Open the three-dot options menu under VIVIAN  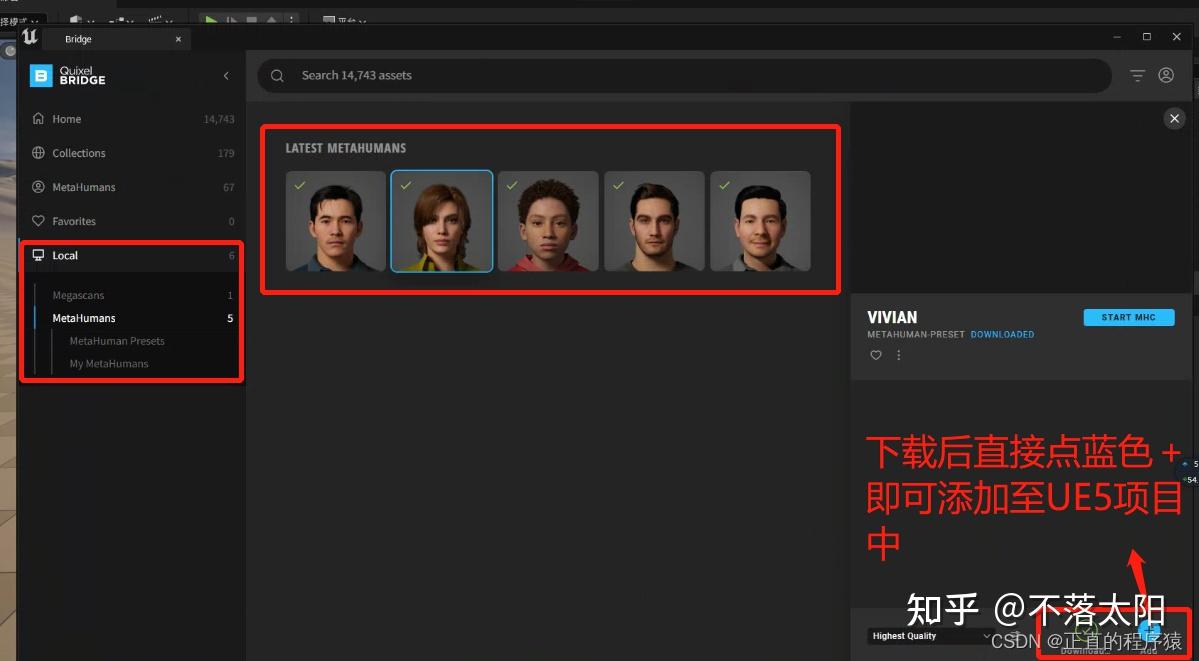[898, 355]
